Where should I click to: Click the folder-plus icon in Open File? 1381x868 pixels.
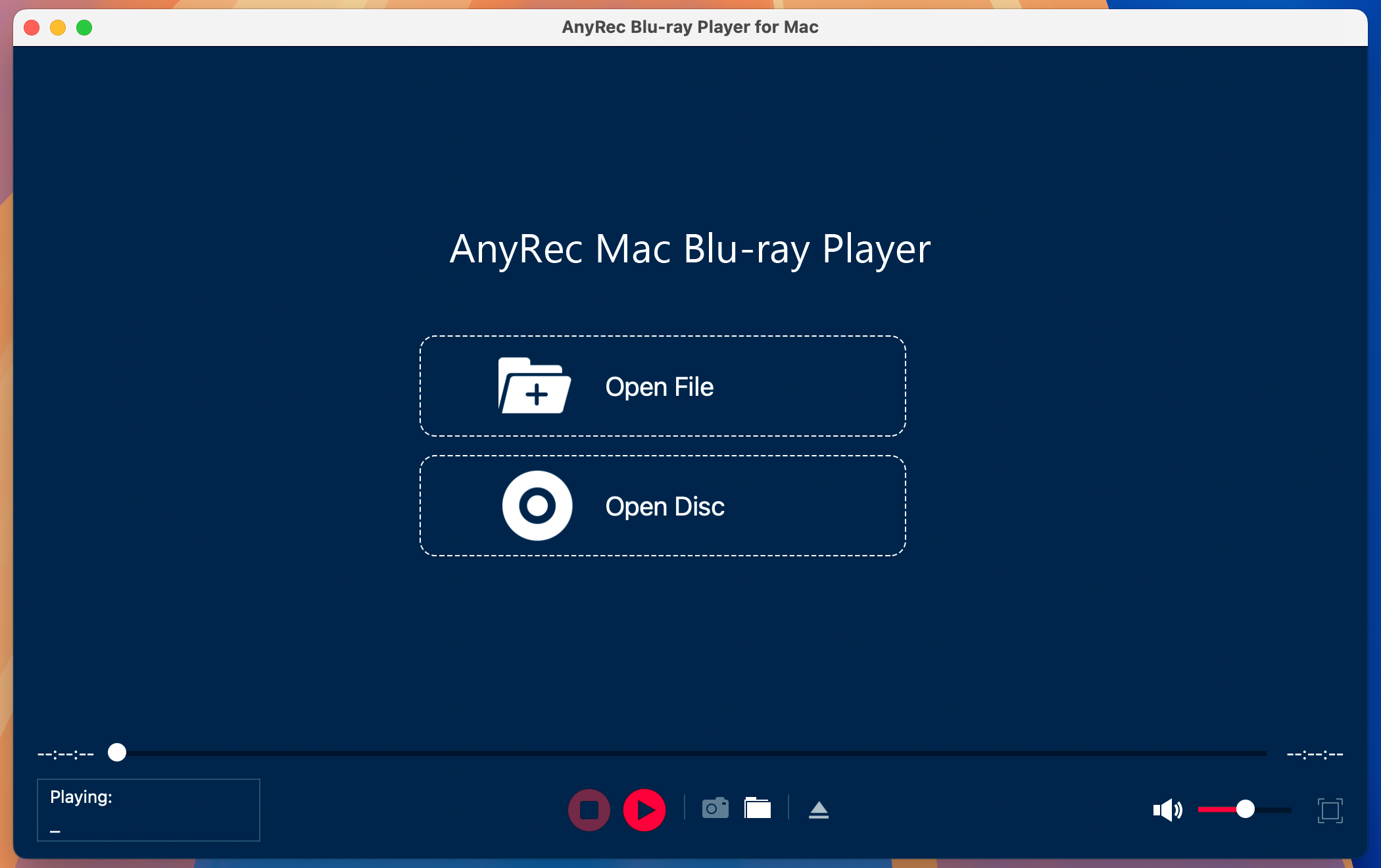point(535,386)
